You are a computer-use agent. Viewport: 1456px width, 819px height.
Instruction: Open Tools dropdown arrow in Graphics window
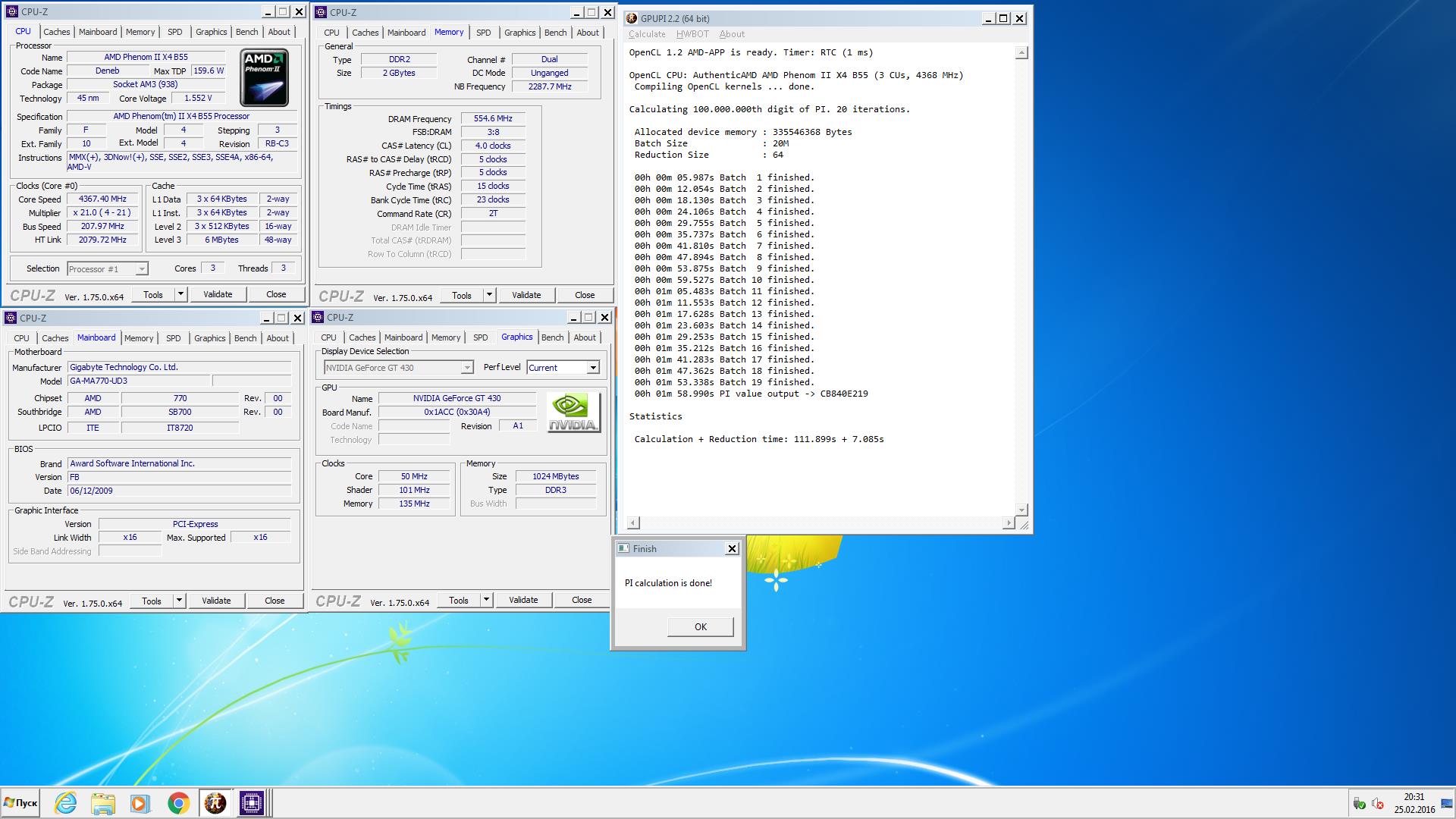point(486,600)
